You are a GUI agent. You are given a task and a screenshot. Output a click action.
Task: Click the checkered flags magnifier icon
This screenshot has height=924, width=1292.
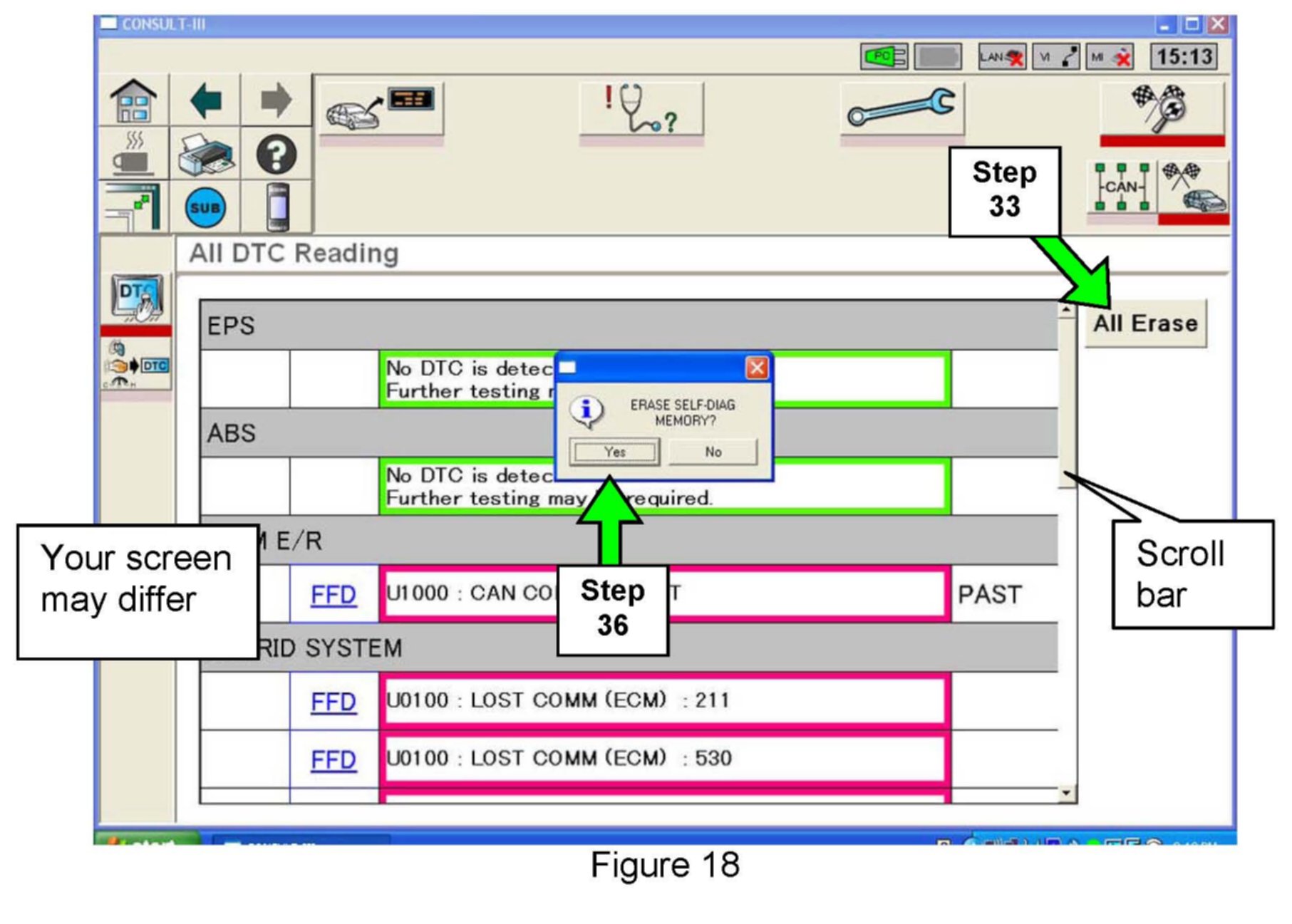1162,108
